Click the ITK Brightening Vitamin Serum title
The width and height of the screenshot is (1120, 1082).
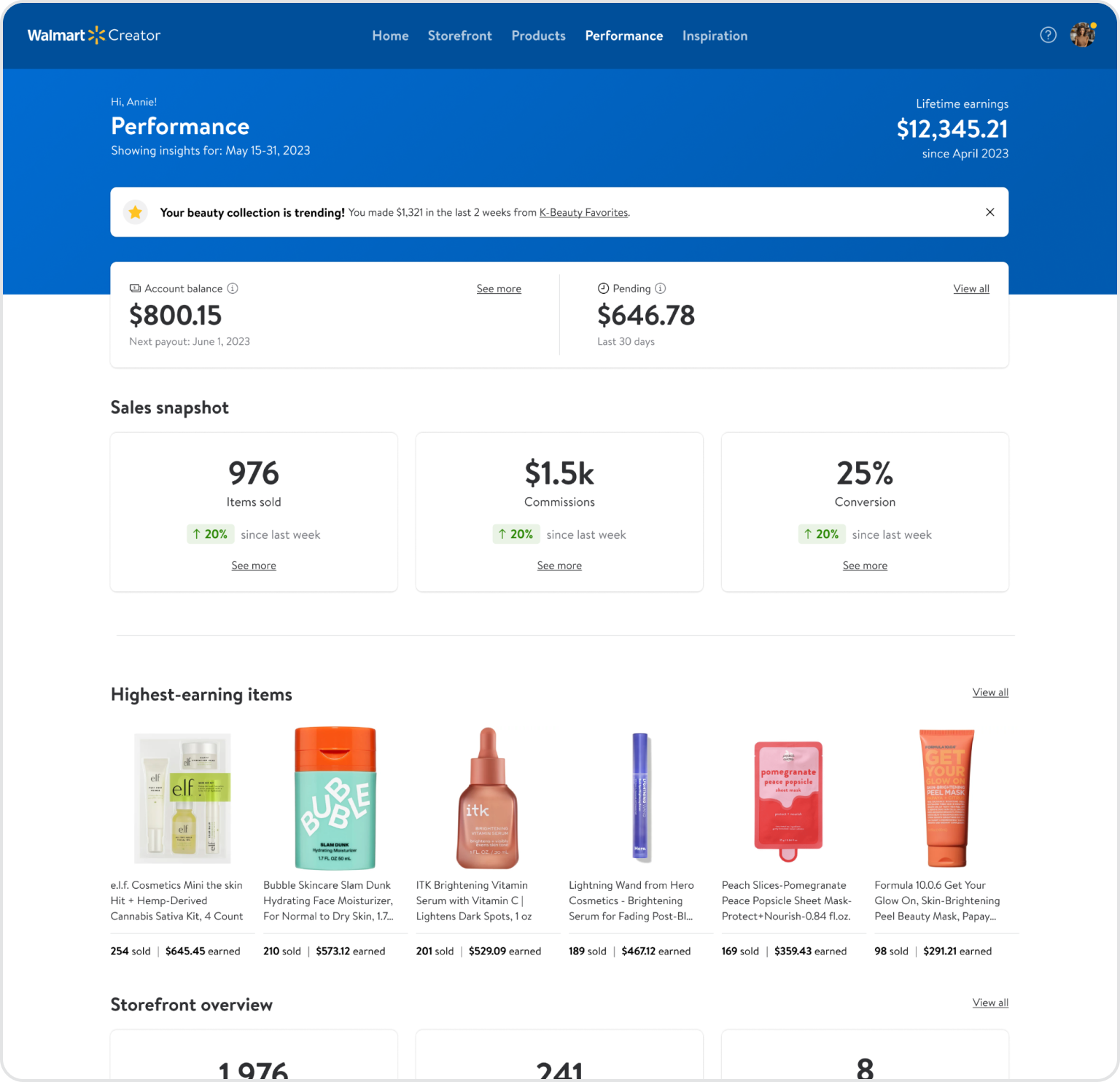coord(475,900)
